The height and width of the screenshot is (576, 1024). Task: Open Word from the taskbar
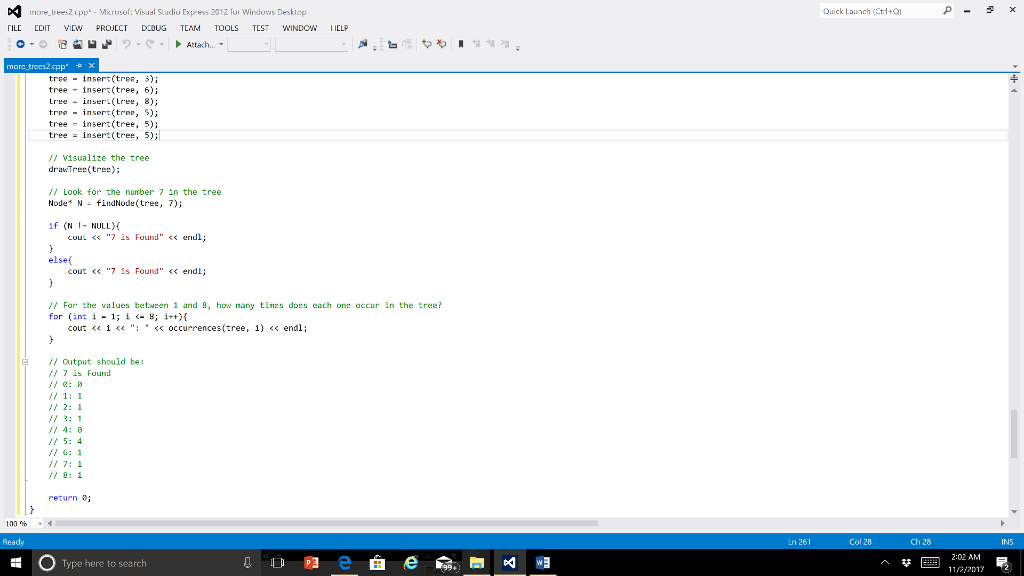tap(541, 562)
